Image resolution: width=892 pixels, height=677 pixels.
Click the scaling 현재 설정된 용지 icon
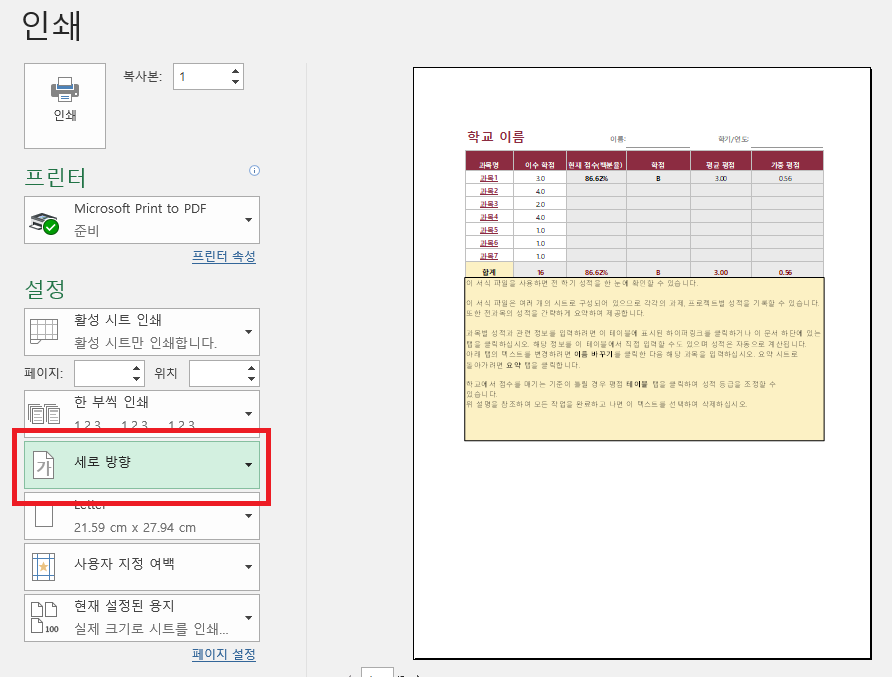coord(44,617)
